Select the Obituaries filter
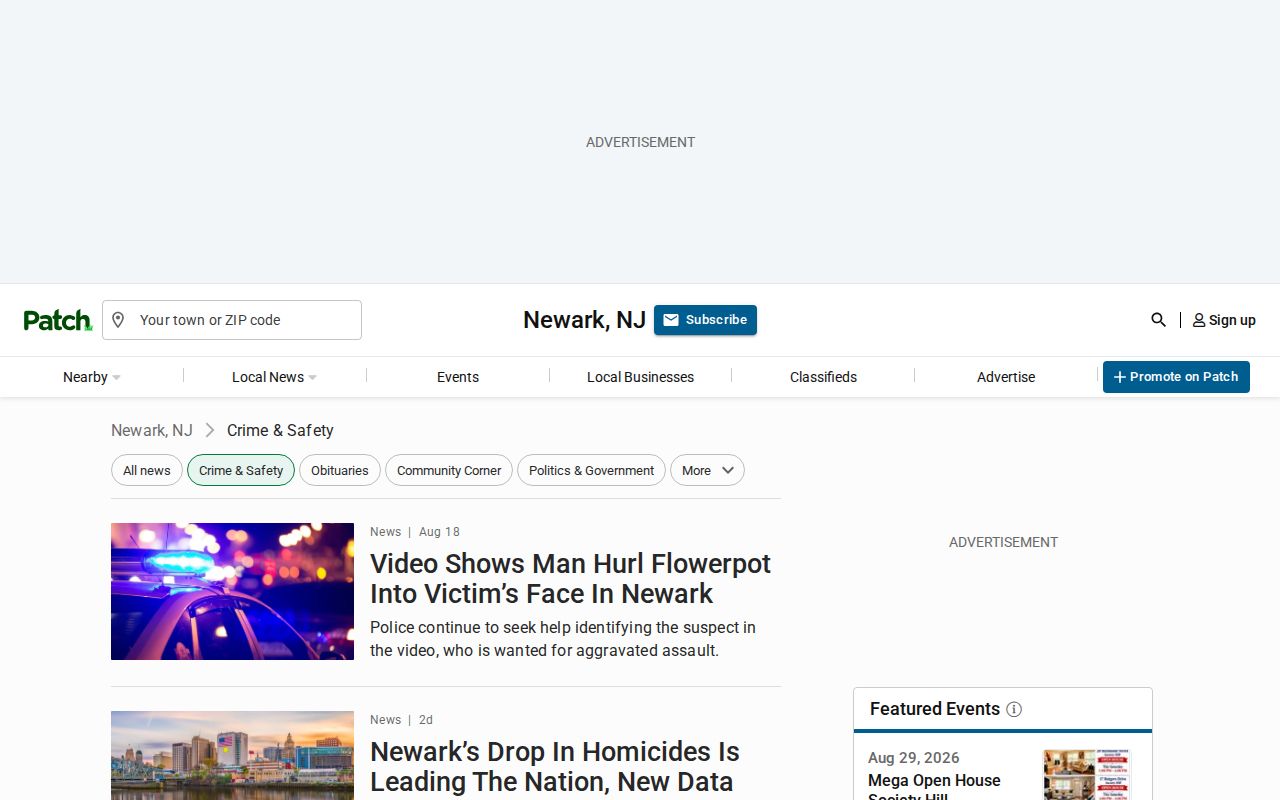The height and width of the screenshot is (800, 1280). click(340, 470)
